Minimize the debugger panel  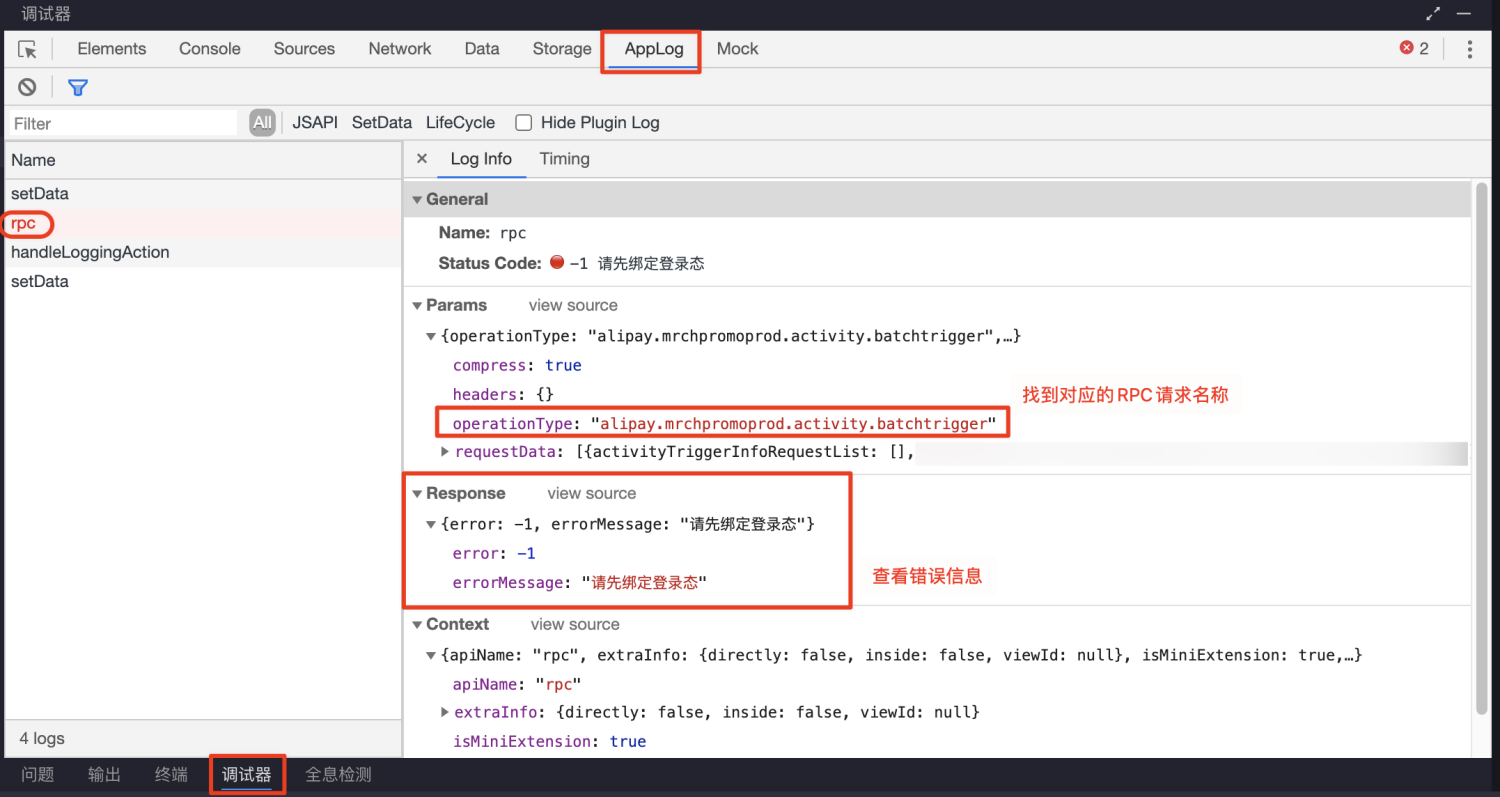(x=1465, y=14)
